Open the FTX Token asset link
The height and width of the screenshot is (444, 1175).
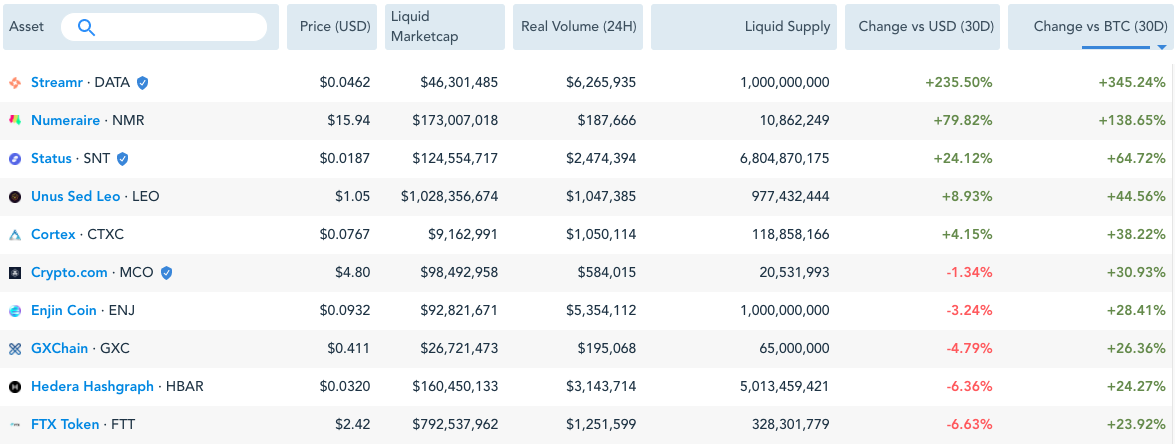point(64,425)
